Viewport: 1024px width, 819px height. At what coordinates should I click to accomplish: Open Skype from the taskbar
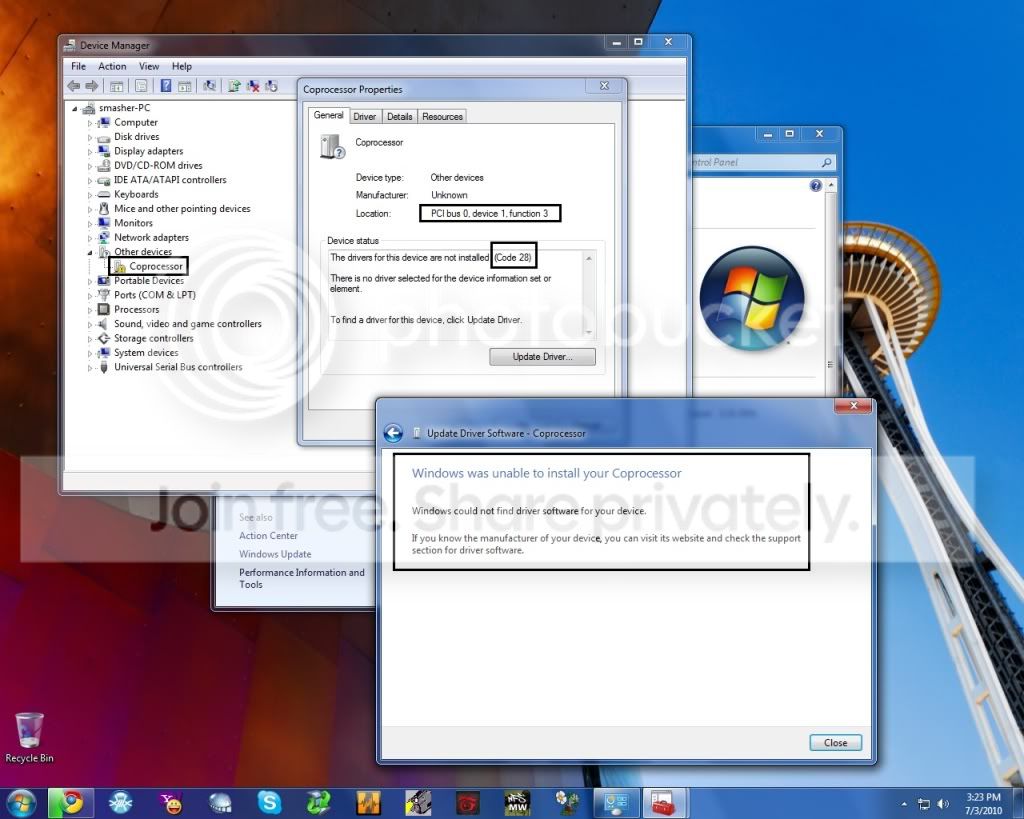269,803
